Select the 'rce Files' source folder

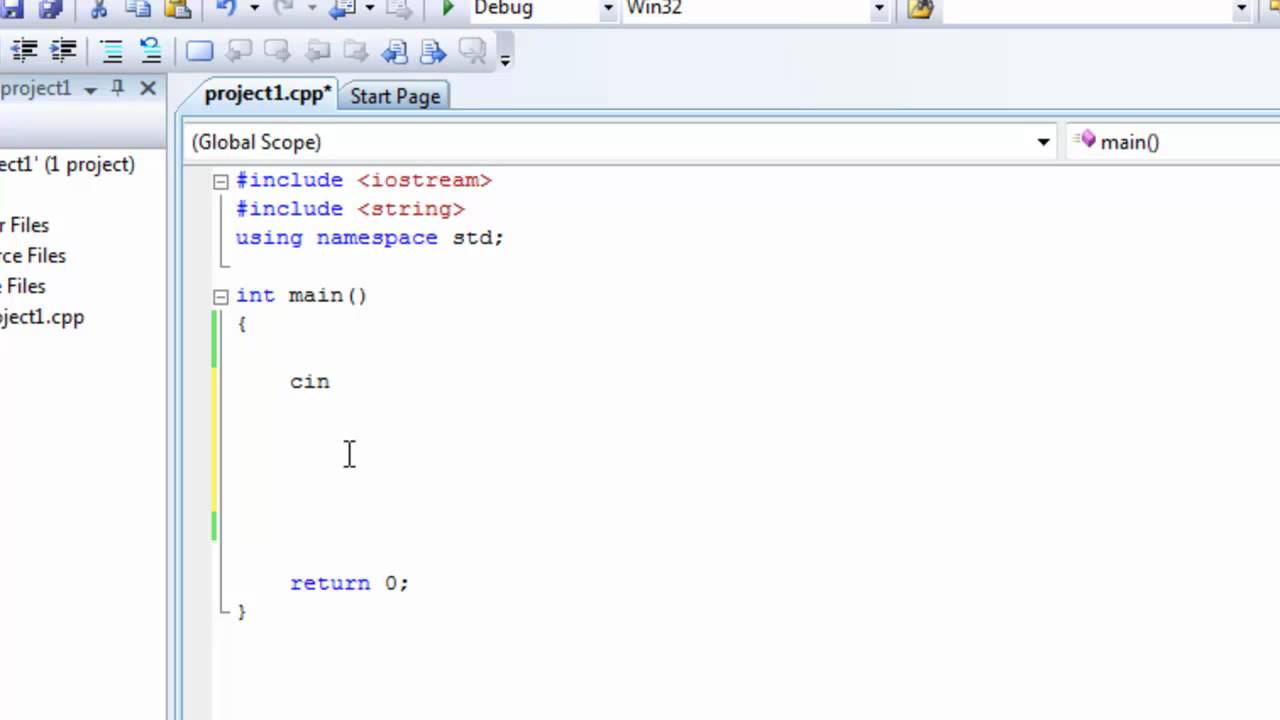33,255
